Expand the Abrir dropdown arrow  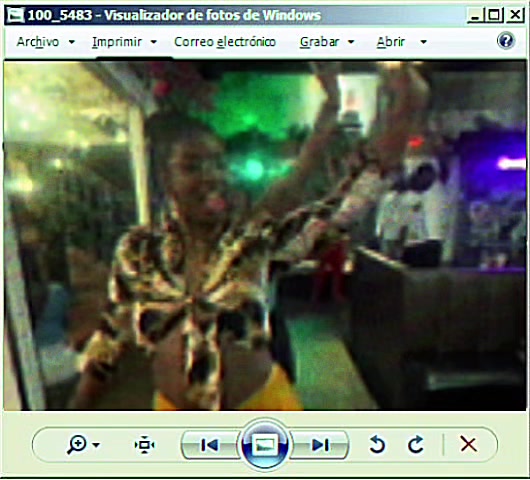click(x=424, y=42)
